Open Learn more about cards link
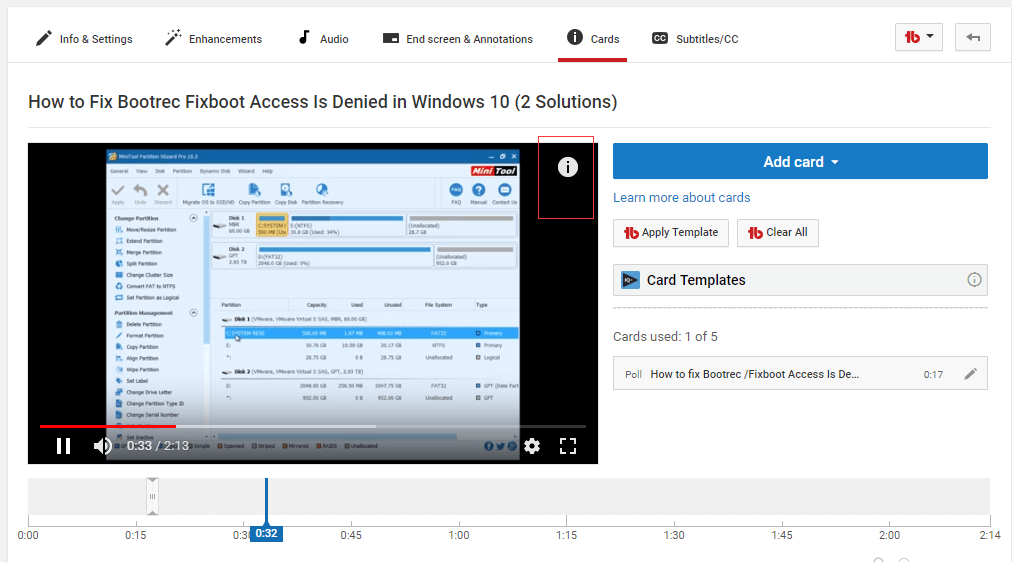Screen dimensions: 1012x562 (x=682, y=197)
